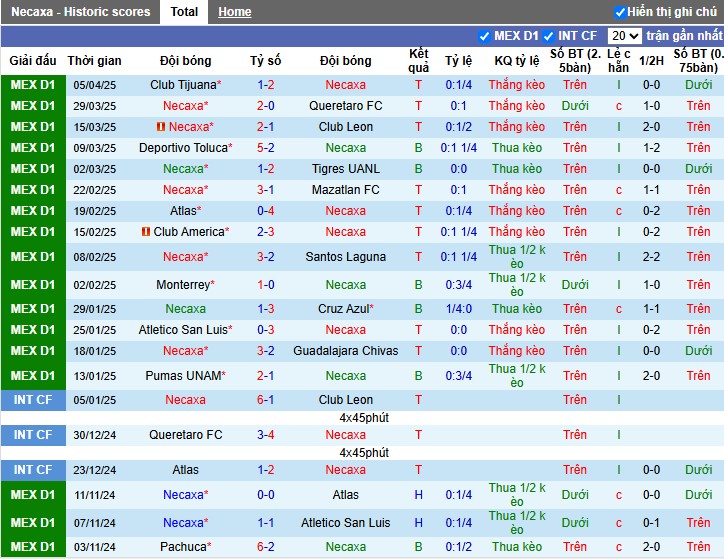Open Deportivo Toluca team link

(x=183, y=148)
